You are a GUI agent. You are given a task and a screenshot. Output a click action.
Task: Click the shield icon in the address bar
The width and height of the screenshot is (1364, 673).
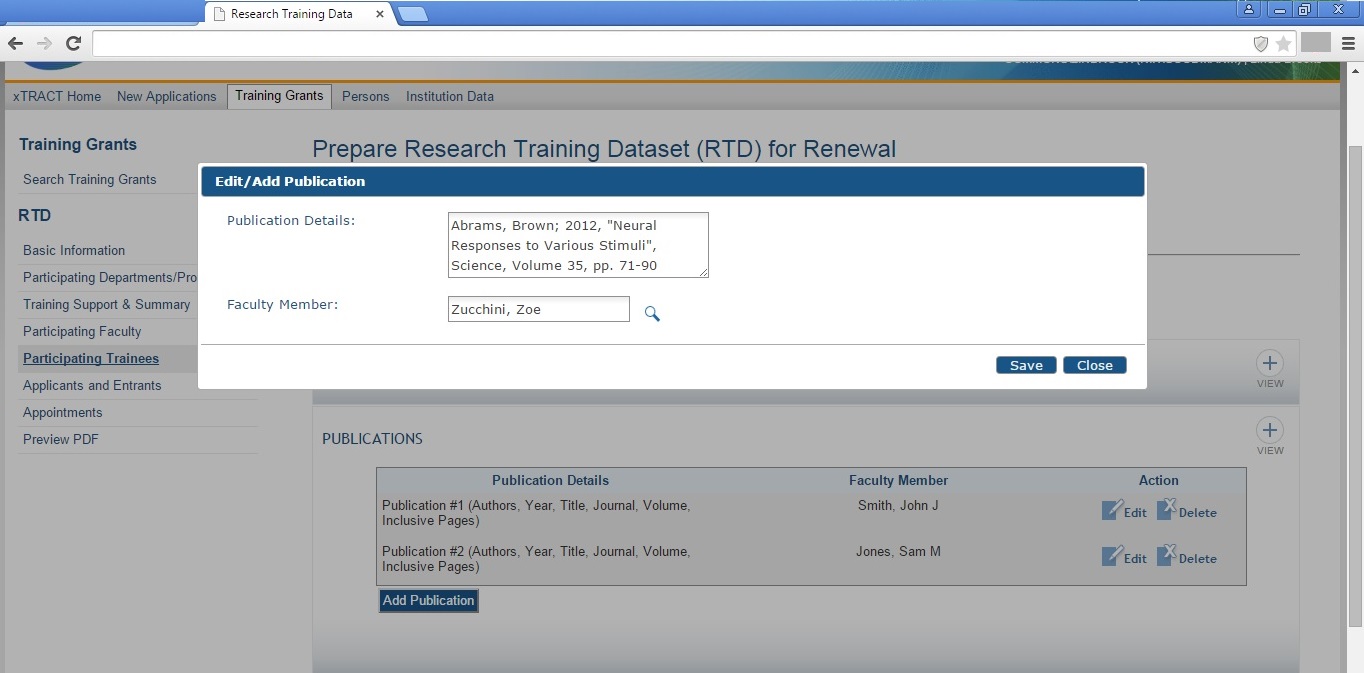pyautogui.click(x=1261, y=43)
